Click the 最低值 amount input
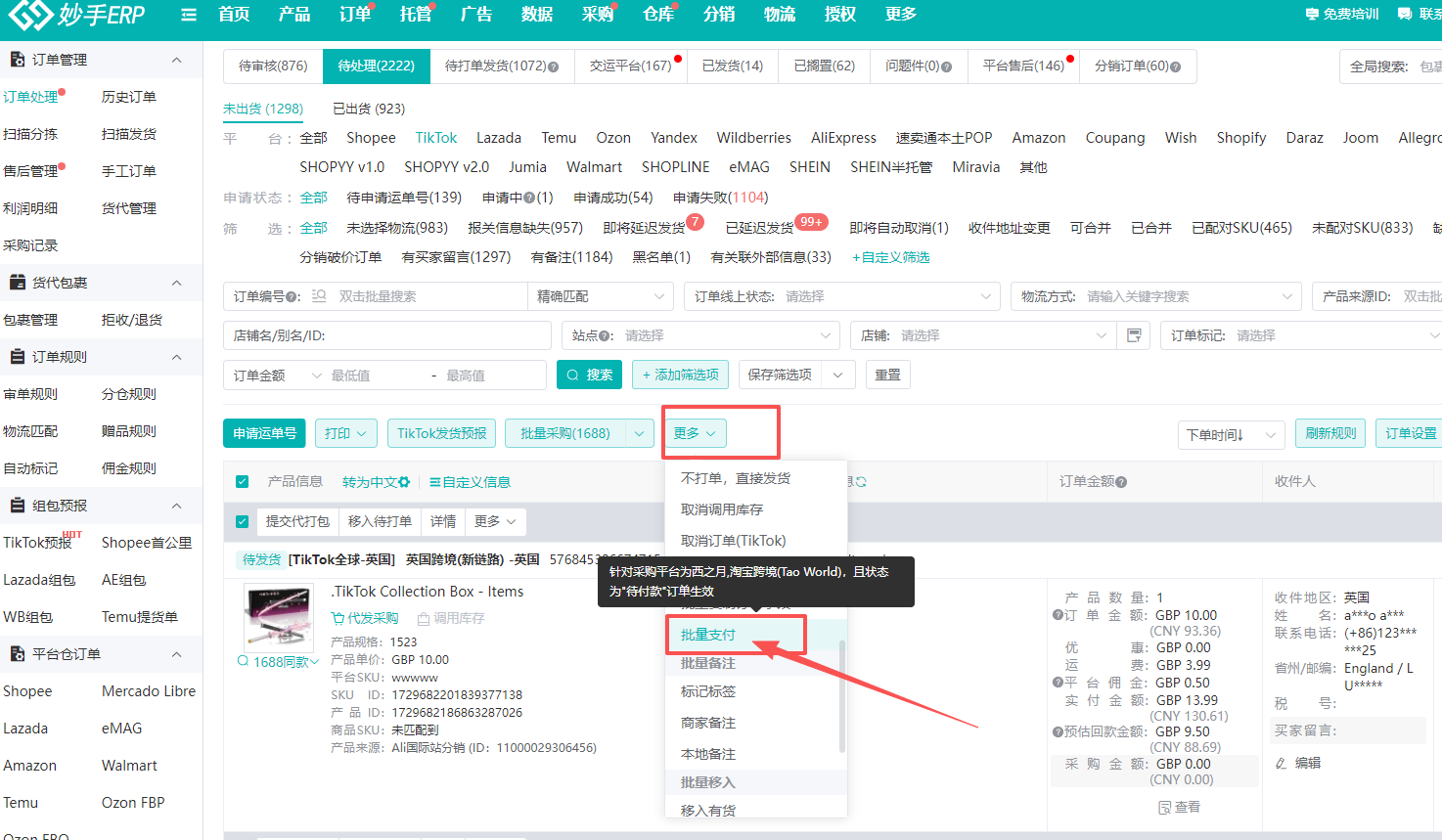Image resolution: width=1442 pixels, height=840 pixels. point(377,376)
